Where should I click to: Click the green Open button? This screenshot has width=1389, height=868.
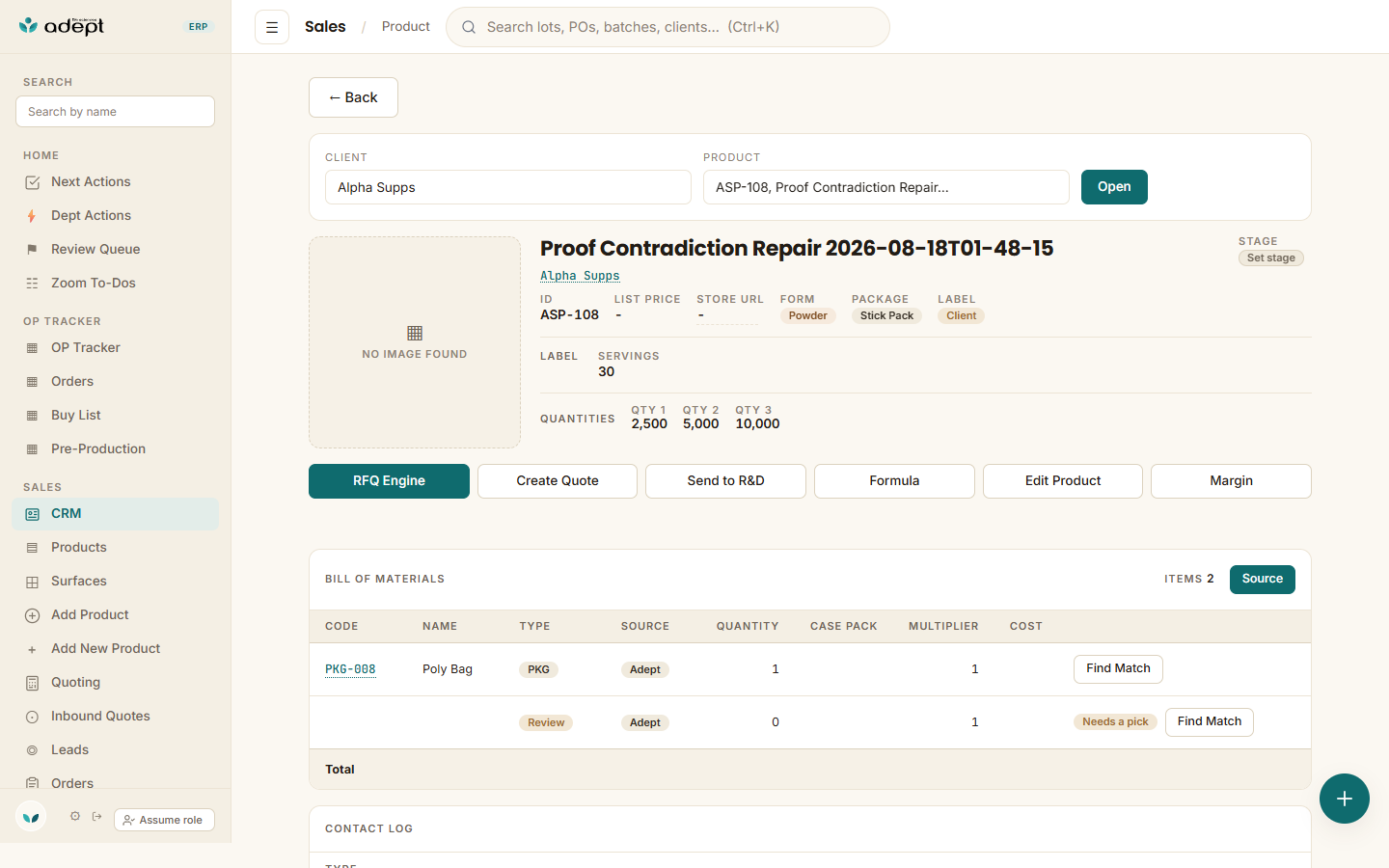(x=1114, y=187)
